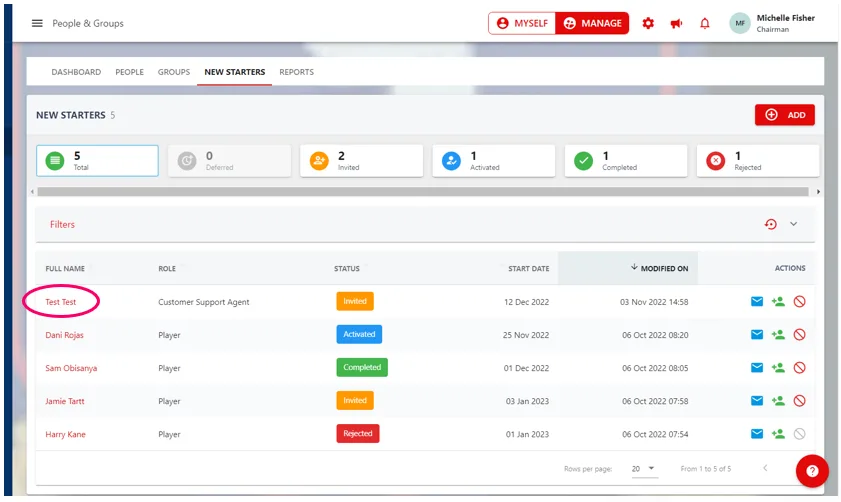The image size is (841, 502).
Task: Click the Invited badge for Test Test
Action: click(x=355, y=301)
